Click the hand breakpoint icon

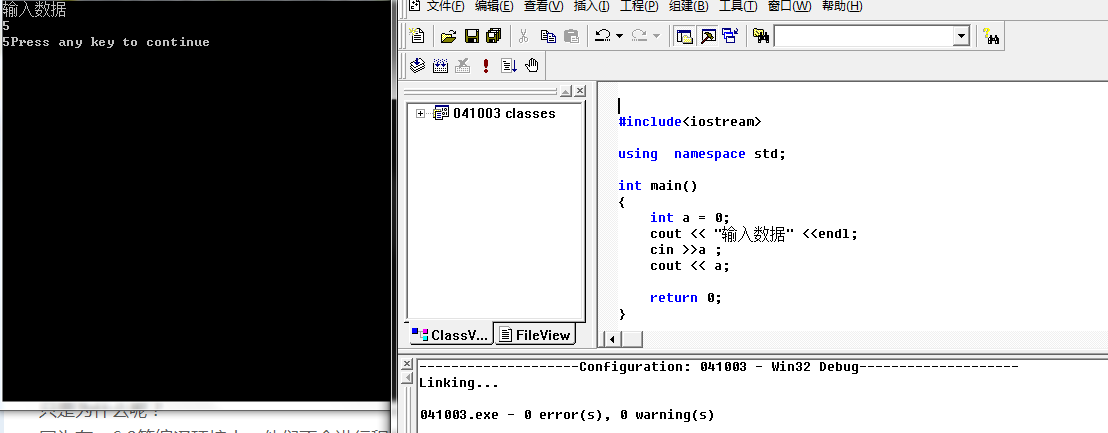coord(532,66)
